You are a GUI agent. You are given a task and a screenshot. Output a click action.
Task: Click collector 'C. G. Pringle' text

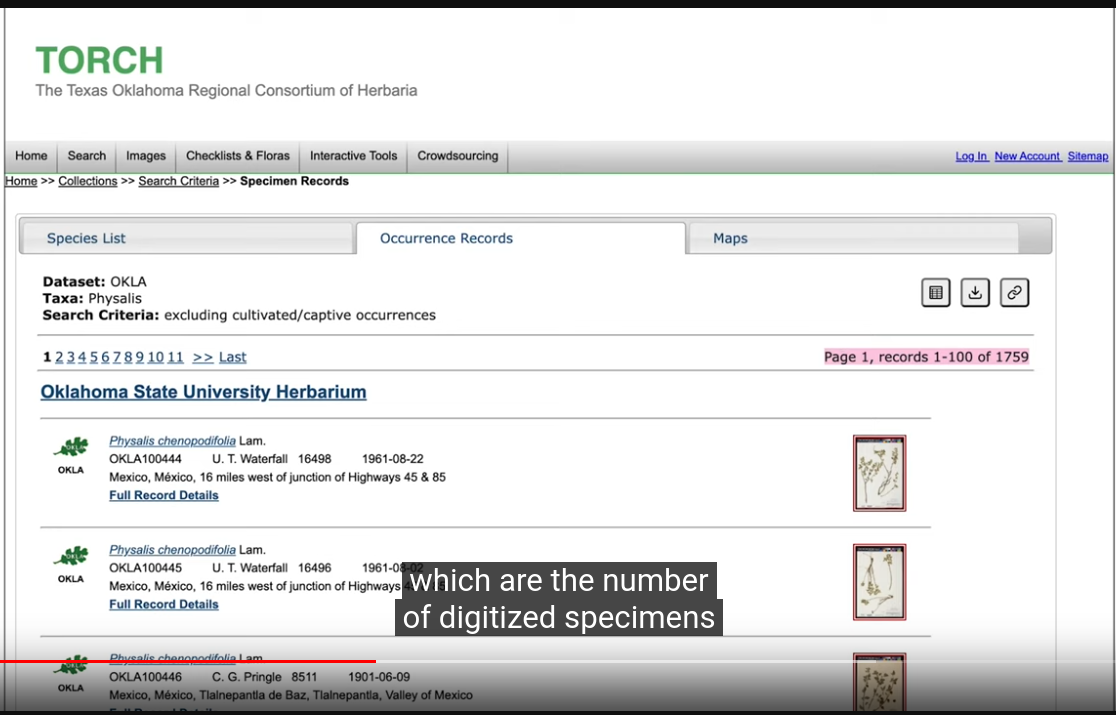(247, 677)
